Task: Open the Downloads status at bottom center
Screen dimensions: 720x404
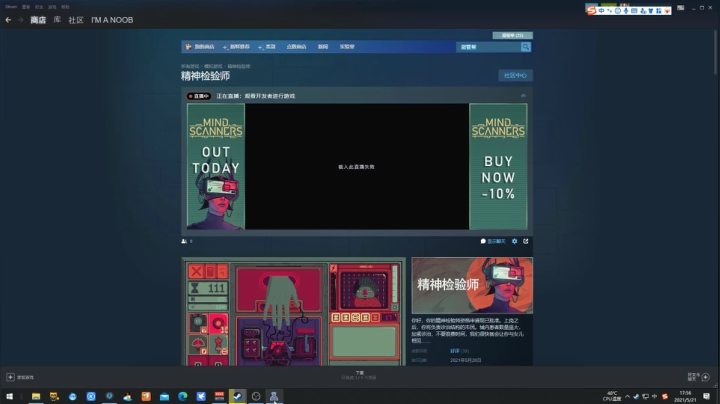Action: (360, 375)
